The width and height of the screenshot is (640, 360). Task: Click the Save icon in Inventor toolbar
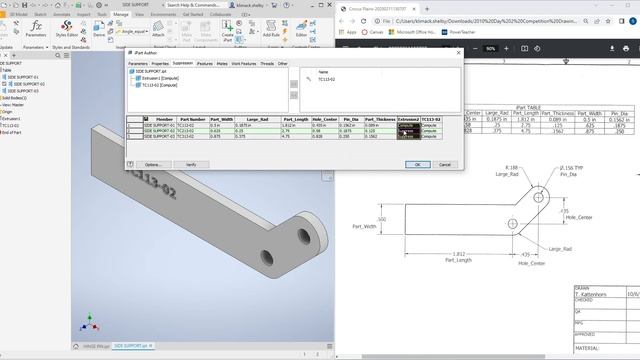pyautogui.click(x=24, y=5)
